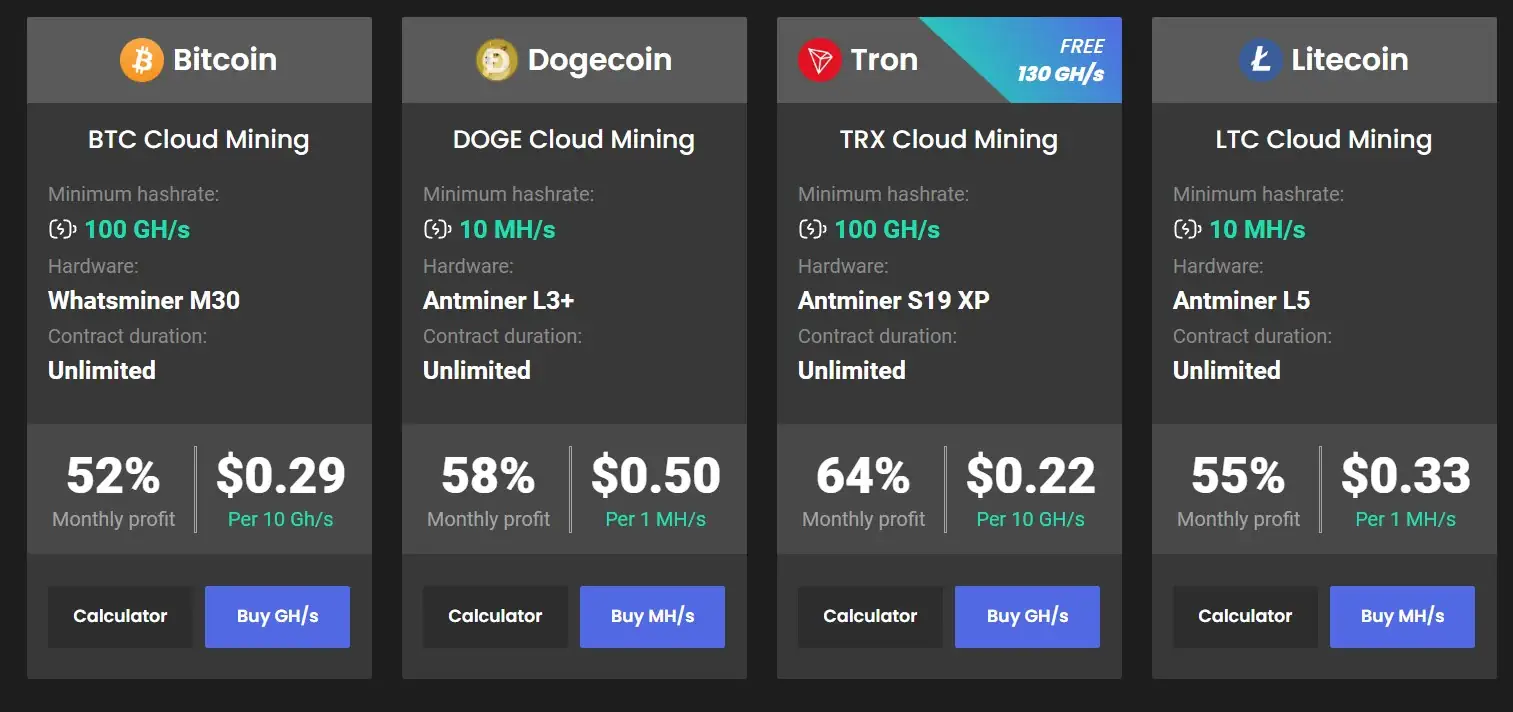Click the Dogecoin coin logo icon

click(497, 60)
